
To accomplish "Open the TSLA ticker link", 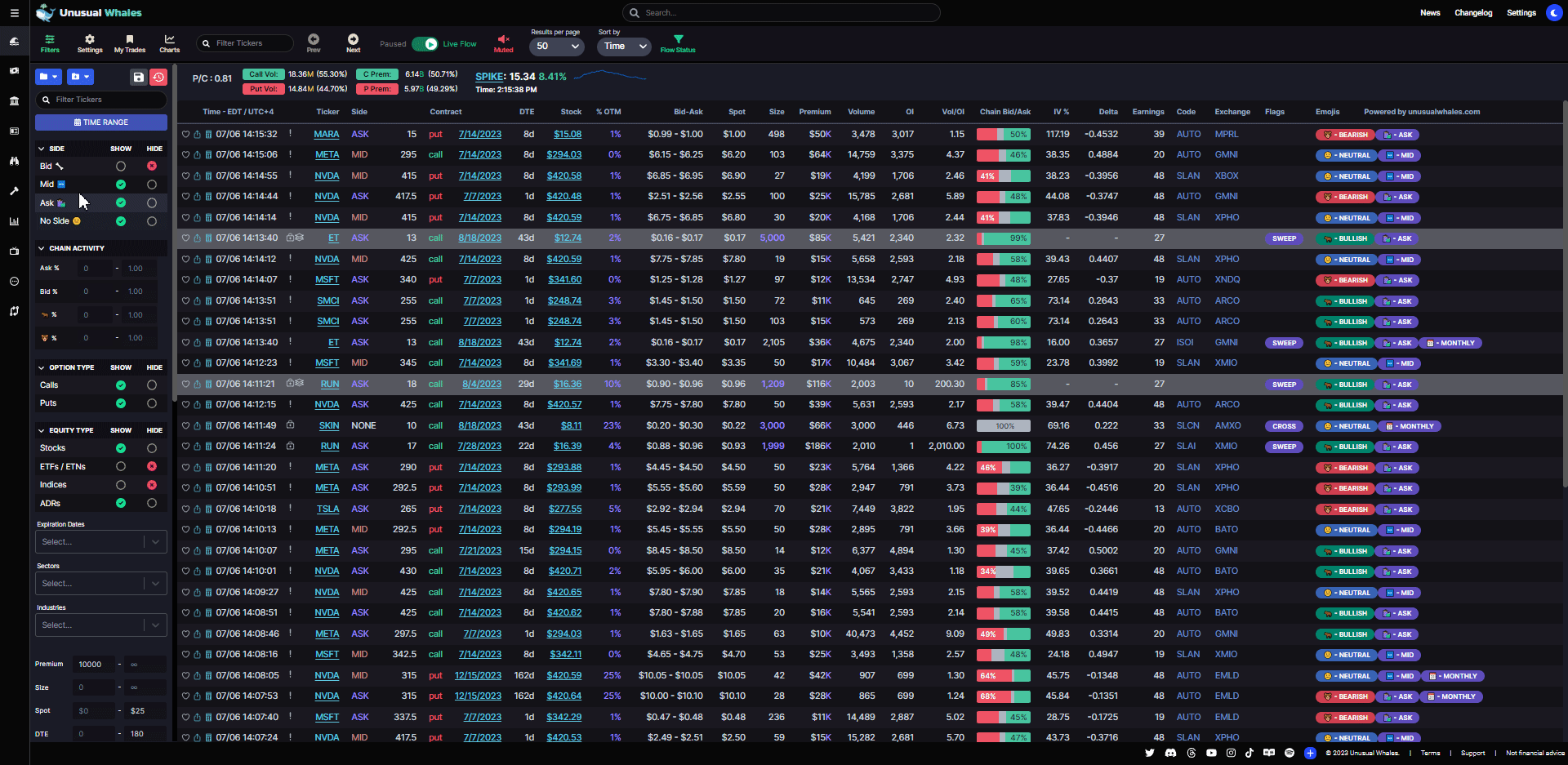I will tap(327, 509).
